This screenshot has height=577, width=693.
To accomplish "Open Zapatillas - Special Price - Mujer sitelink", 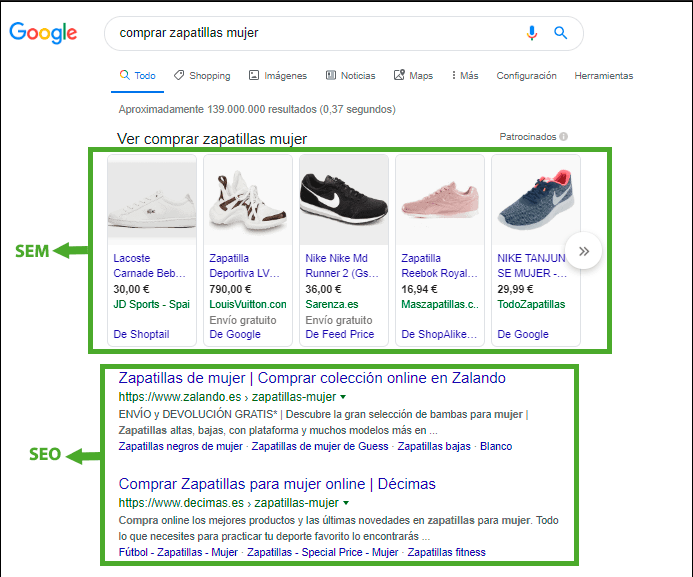I will [x=323, y=553].
